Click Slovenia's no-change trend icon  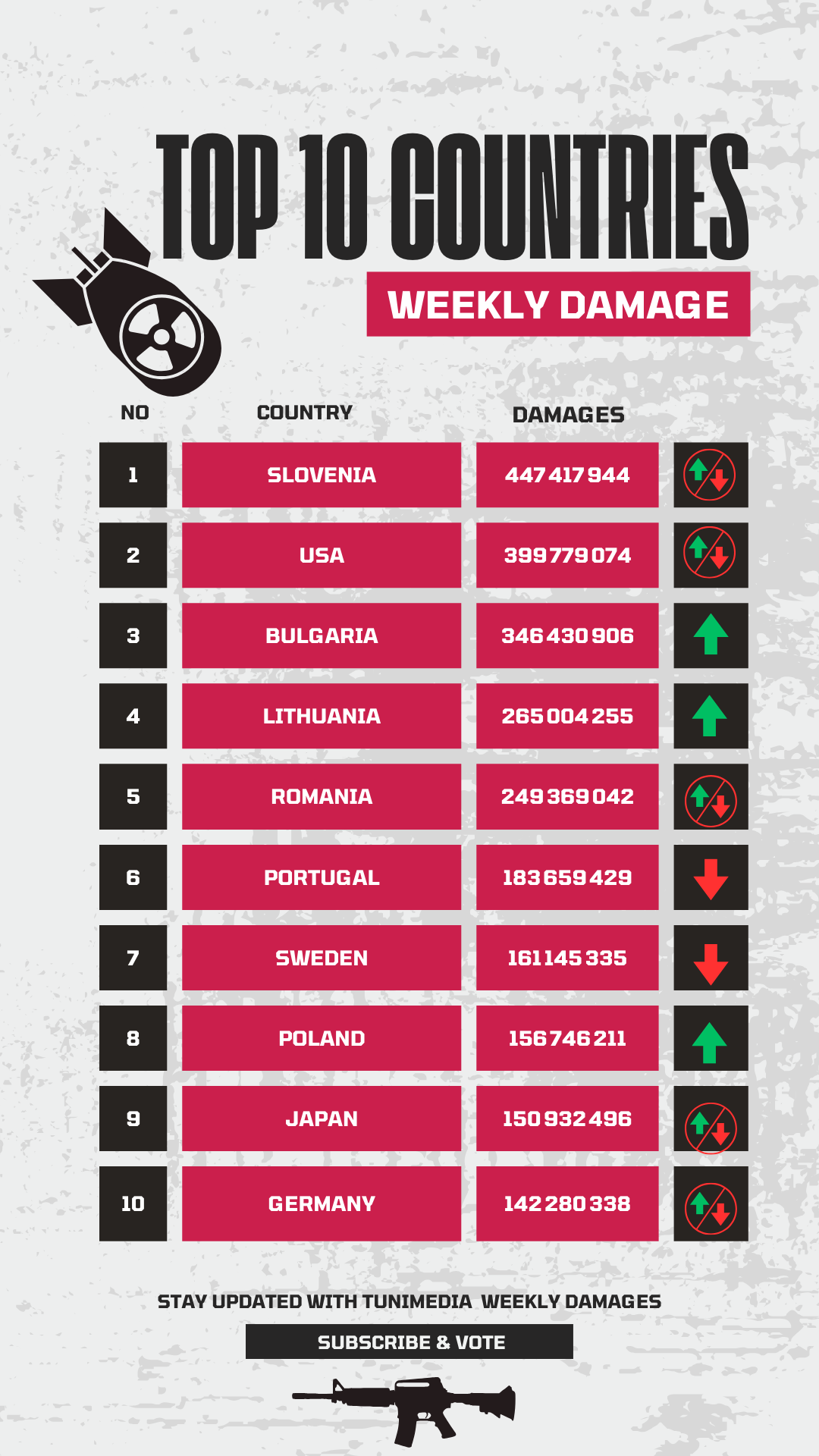[711, 475]
